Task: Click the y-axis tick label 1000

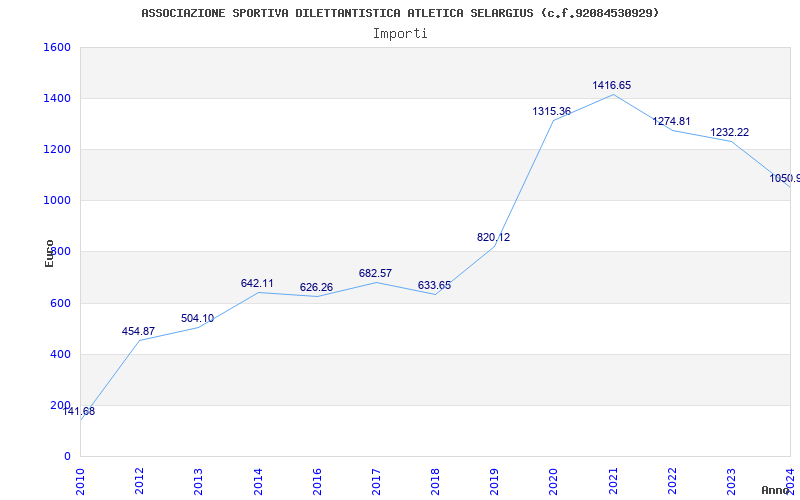Action: pyautogui.click(x=57, y=201)
